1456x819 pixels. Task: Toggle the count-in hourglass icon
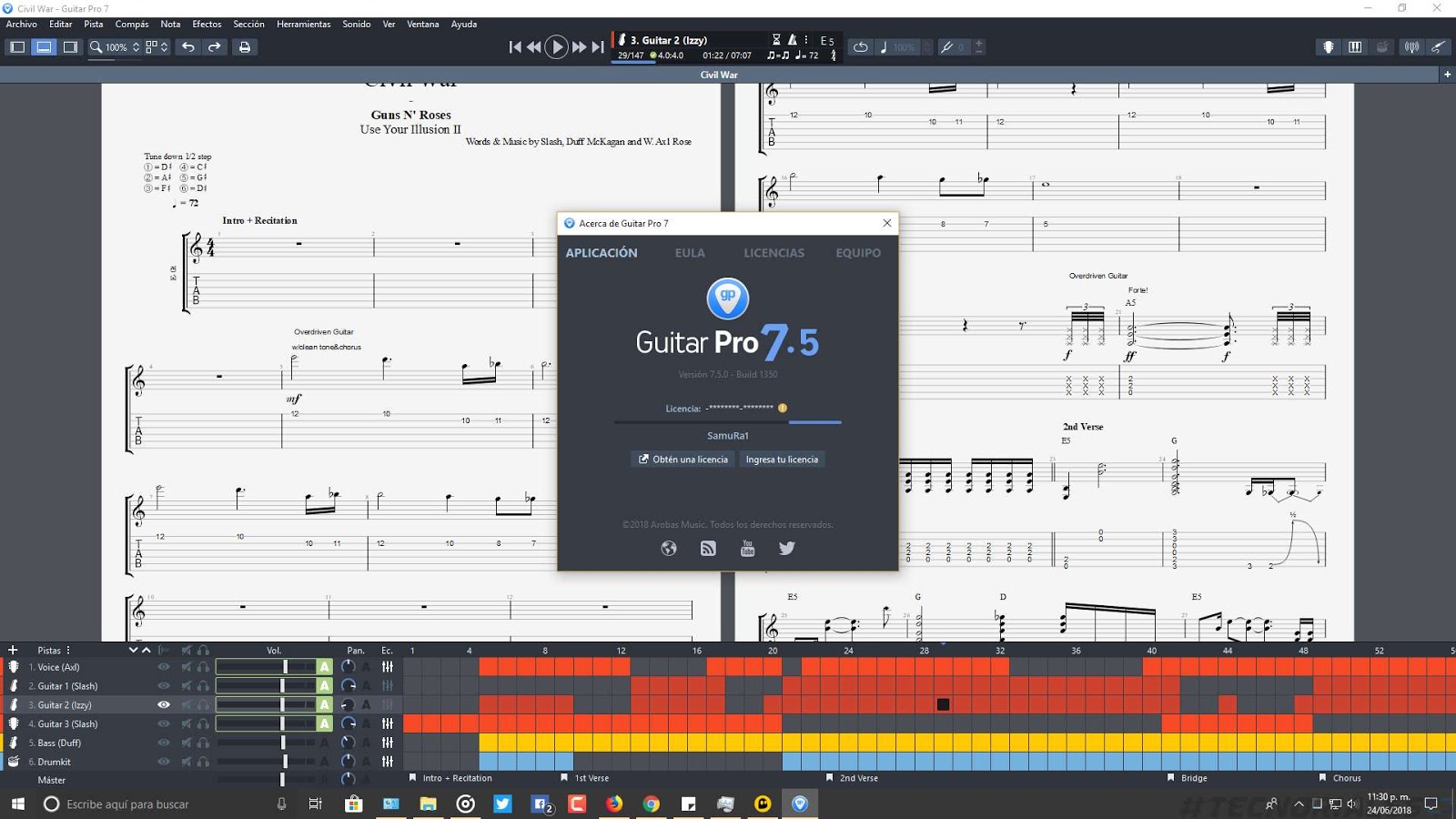tap(776, 40)
